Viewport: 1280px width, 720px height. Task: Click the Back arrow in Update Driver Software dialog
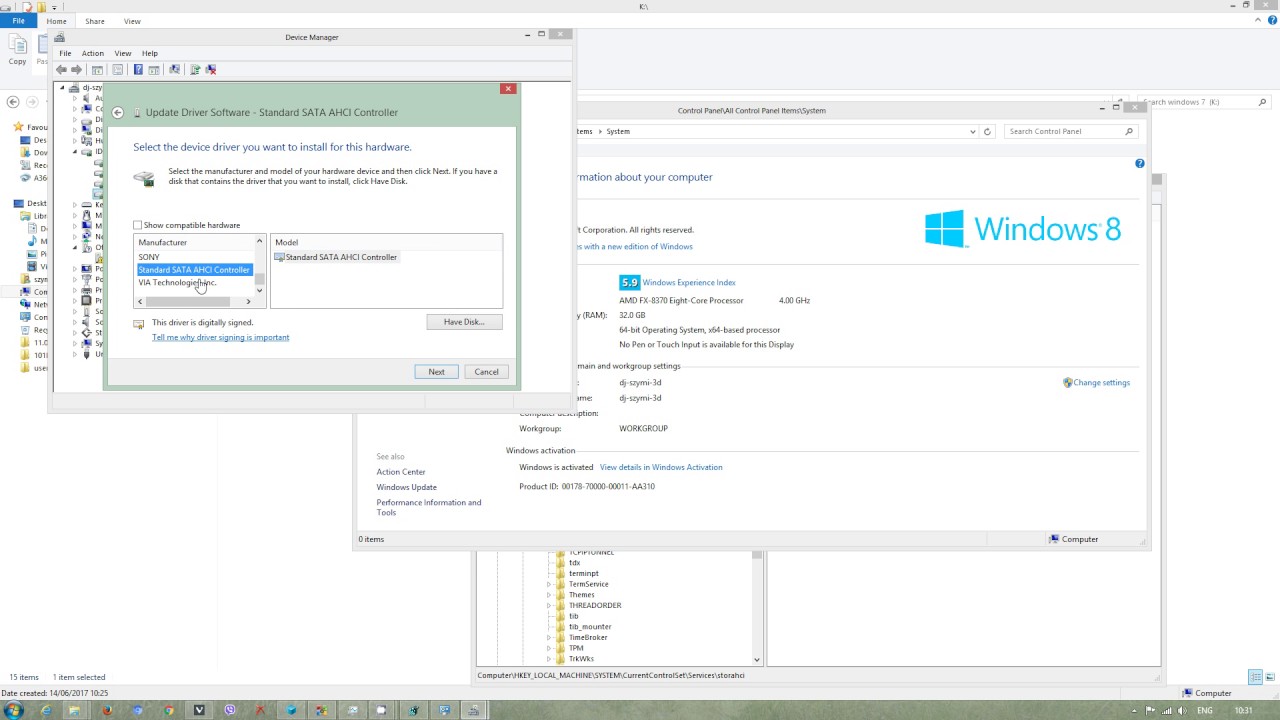118,113
